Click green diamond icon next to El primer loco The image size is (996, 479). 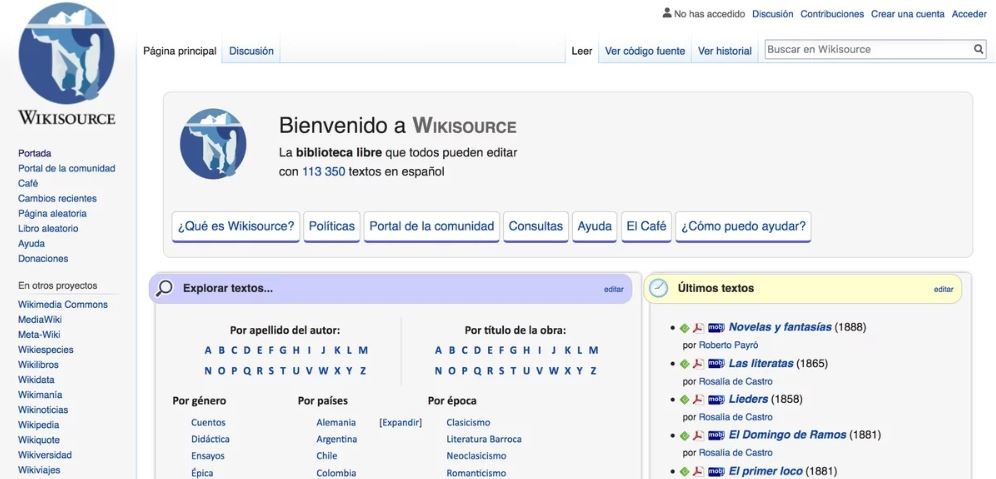click(684, 471)
